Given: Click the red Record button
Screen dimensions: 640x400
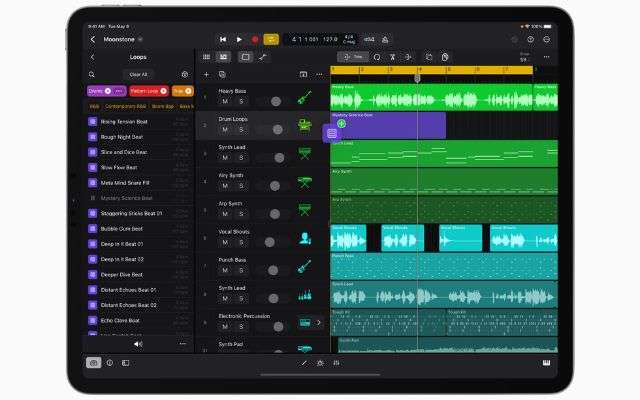Looking at the screenshot, I should 254,40.
